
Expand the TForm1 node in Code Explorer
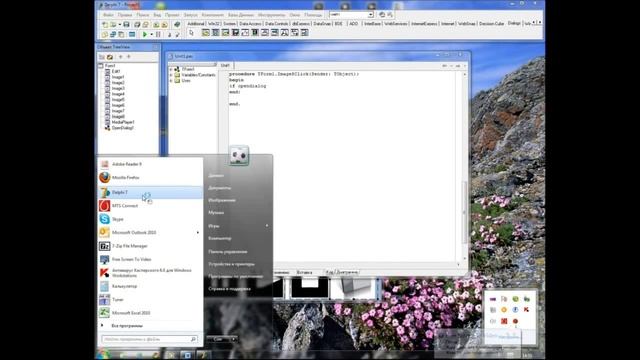(x=171, y=69)
